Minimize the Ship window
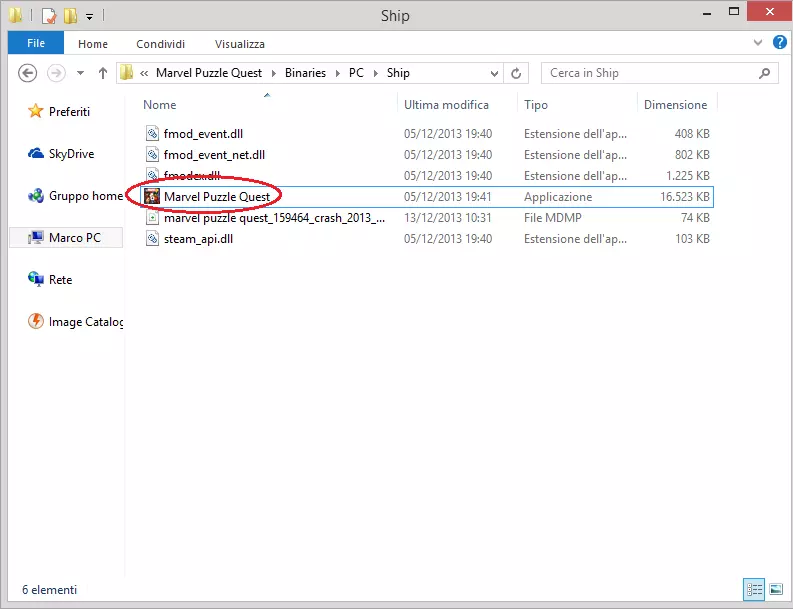Viewport: 793px width, 609px height. coord(707,13)
